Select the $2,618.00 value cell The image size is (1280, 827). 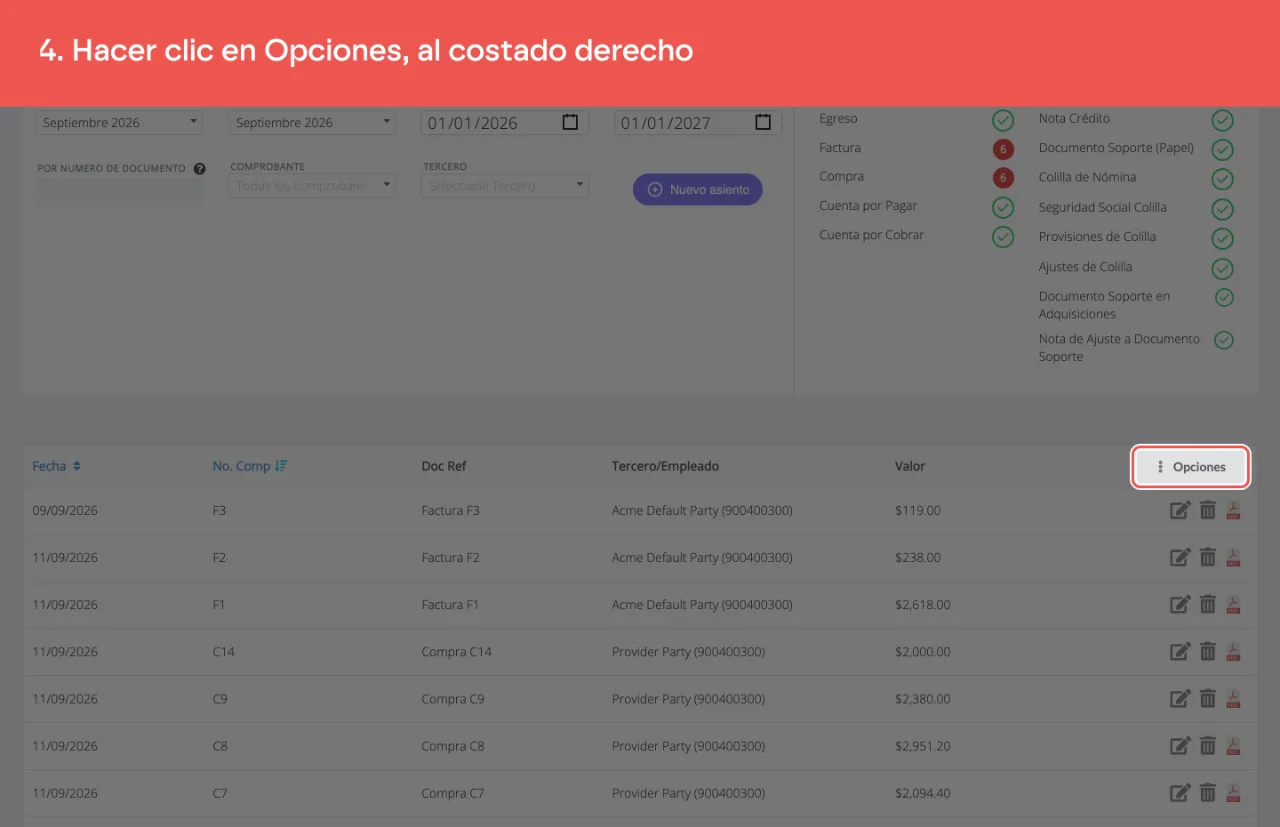(923, 605)
